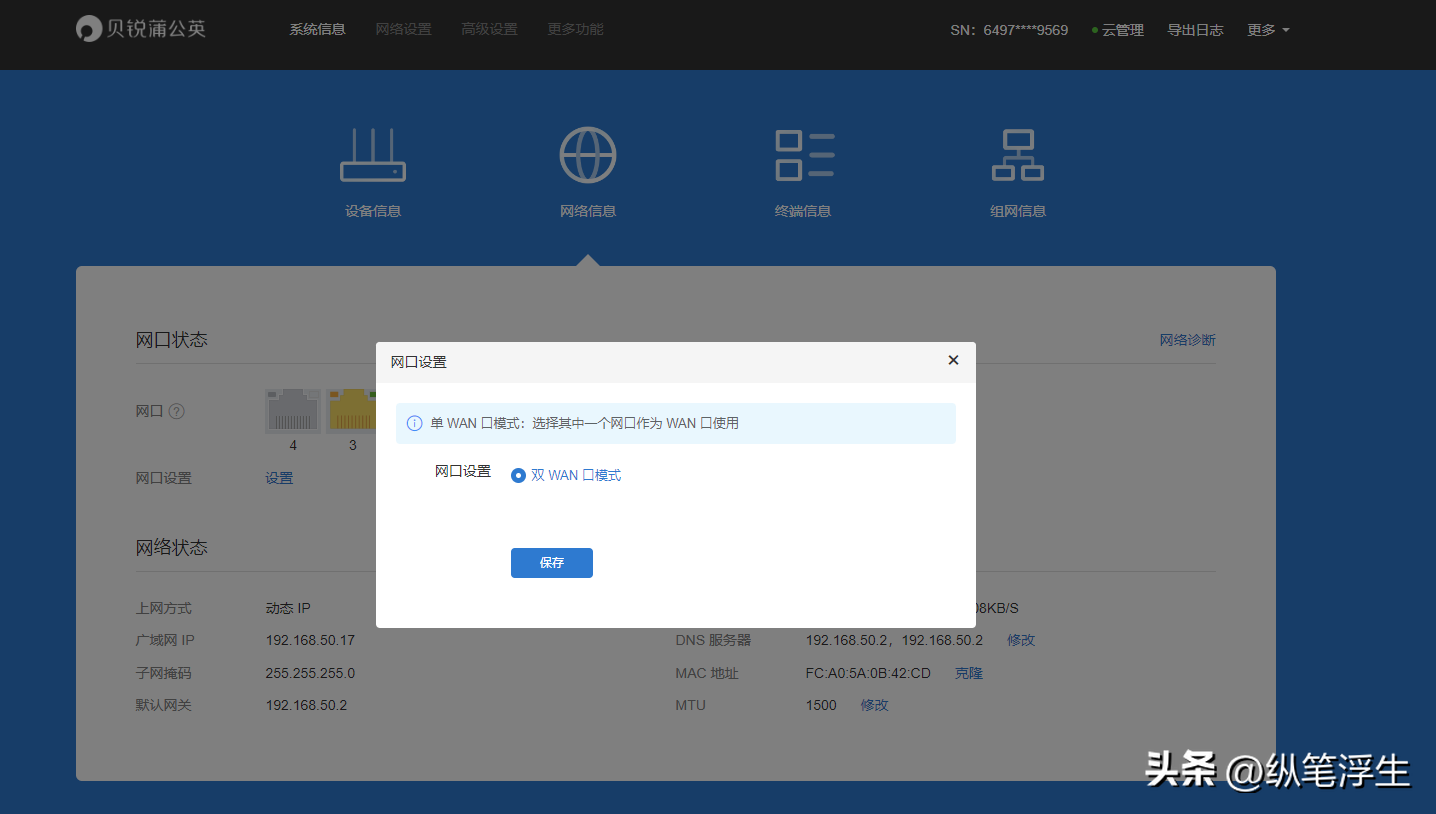The width and height of the screenshot is (1436, 814).
Task: Click the DNS value 192.168.50.2，192.168.50.2
Action: pos(894,640)
